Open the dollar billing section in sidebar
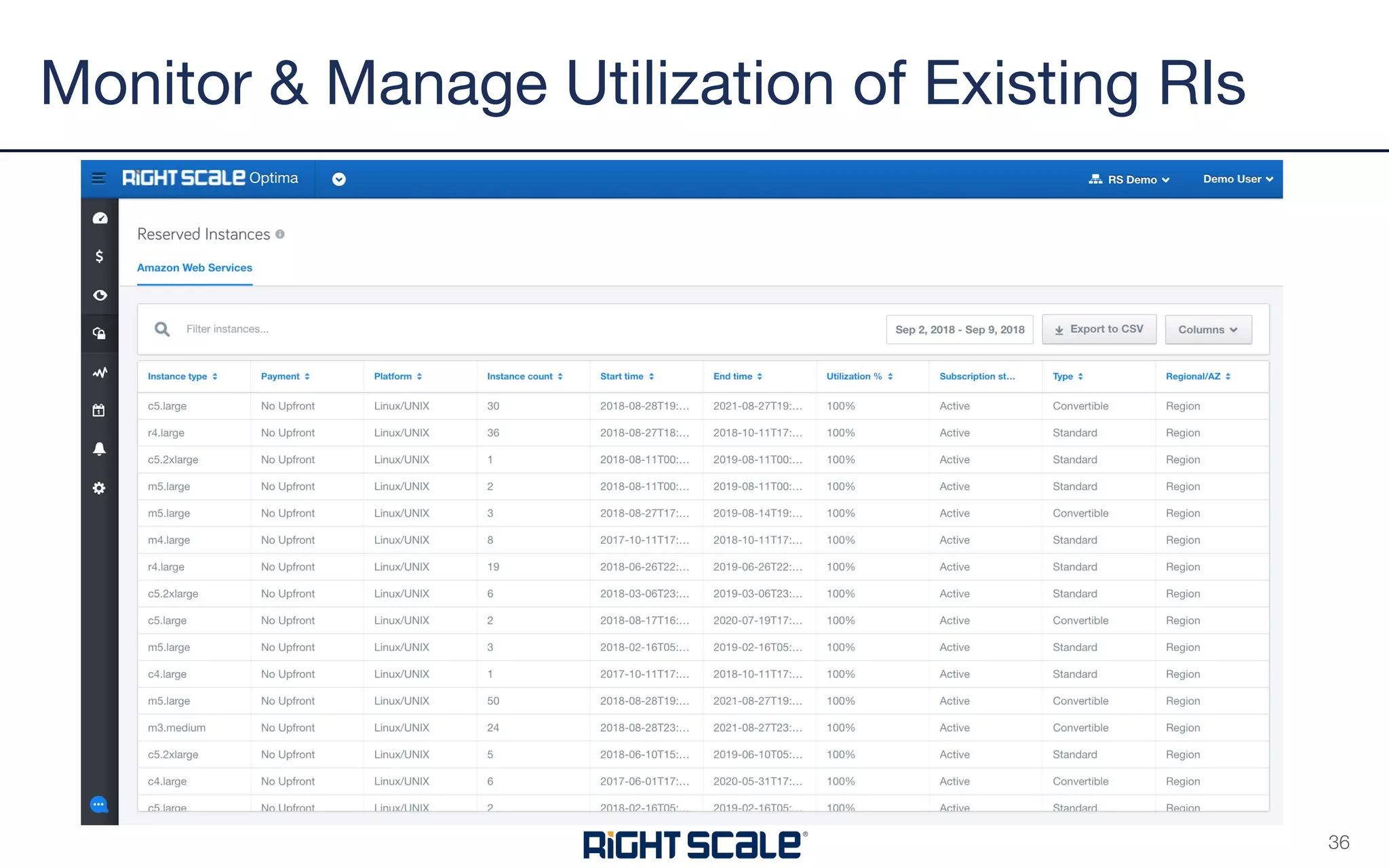 [x=100, y=256]
